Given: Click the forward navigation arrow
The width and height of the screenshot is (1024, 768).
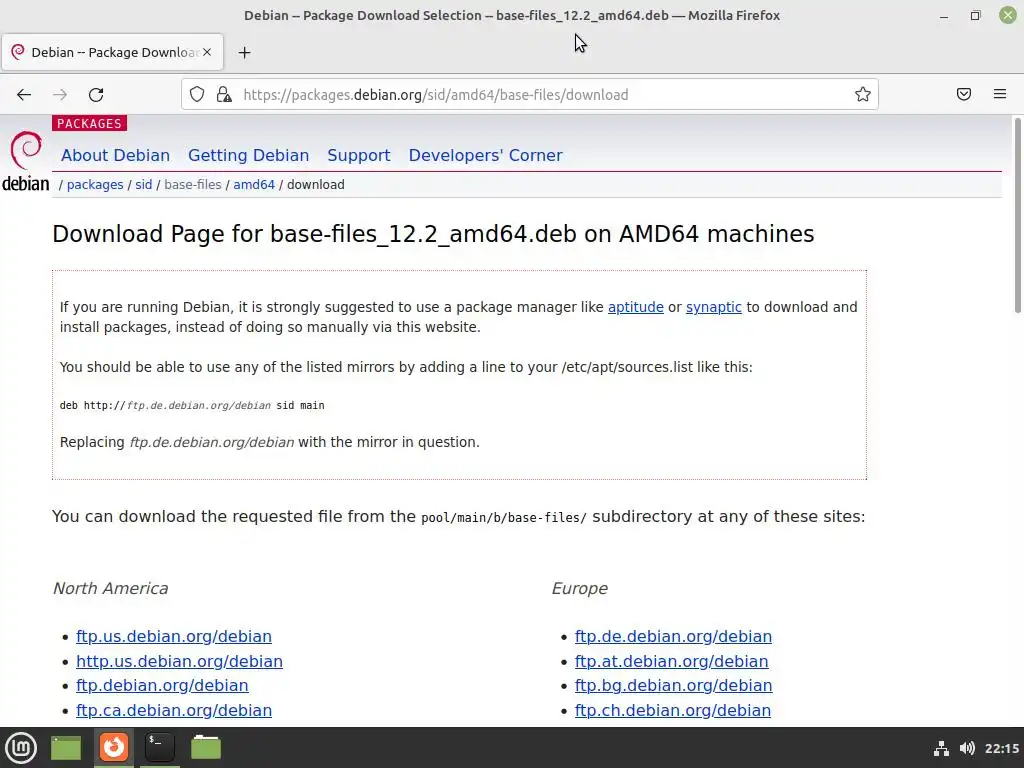Looking at the screenshot, I should [60, 95].
